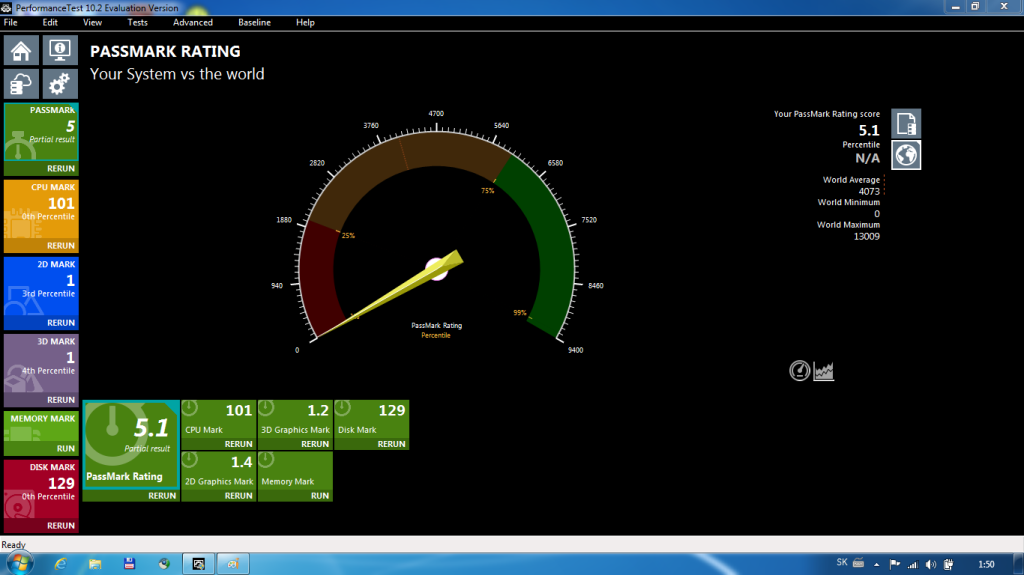Rerun the 3D Mark sidebar test
This screenshot has width=1024, height=575.
pos(61,400)
